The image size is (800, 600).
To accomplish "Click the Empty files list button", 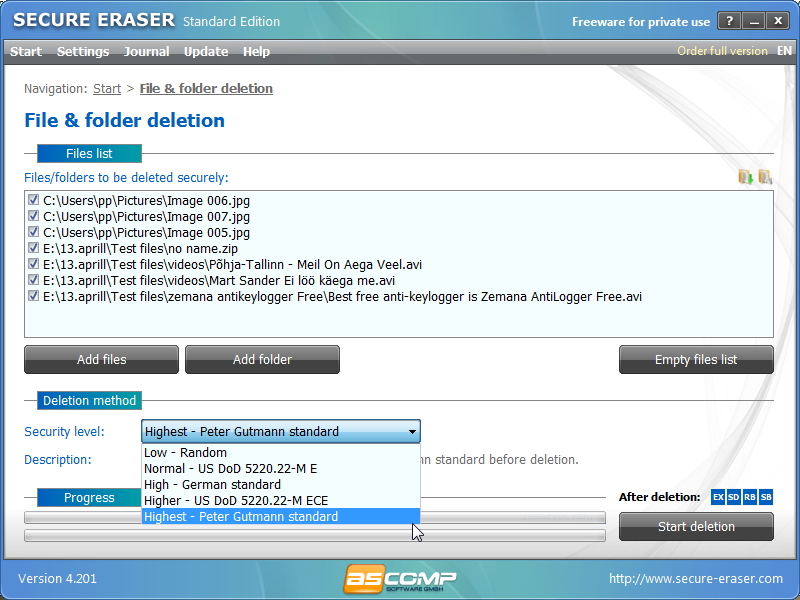I will 696,360.
